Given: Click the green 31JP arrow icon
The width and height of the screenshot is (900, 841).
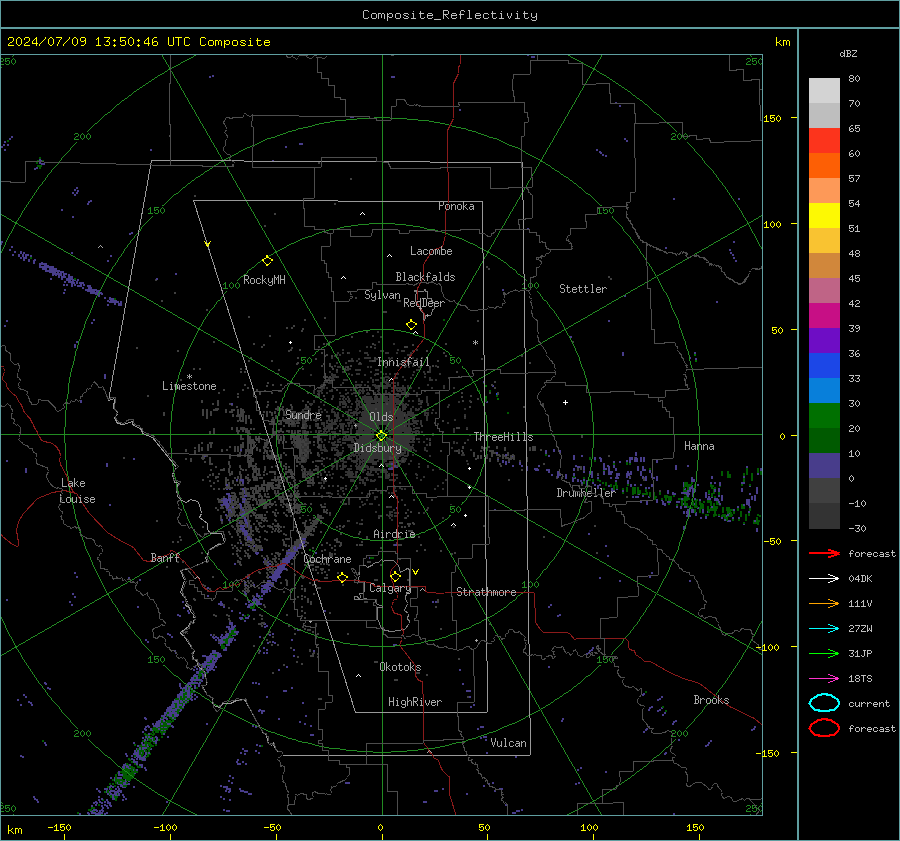Looking at the screenshot, I should pos(824,653).
